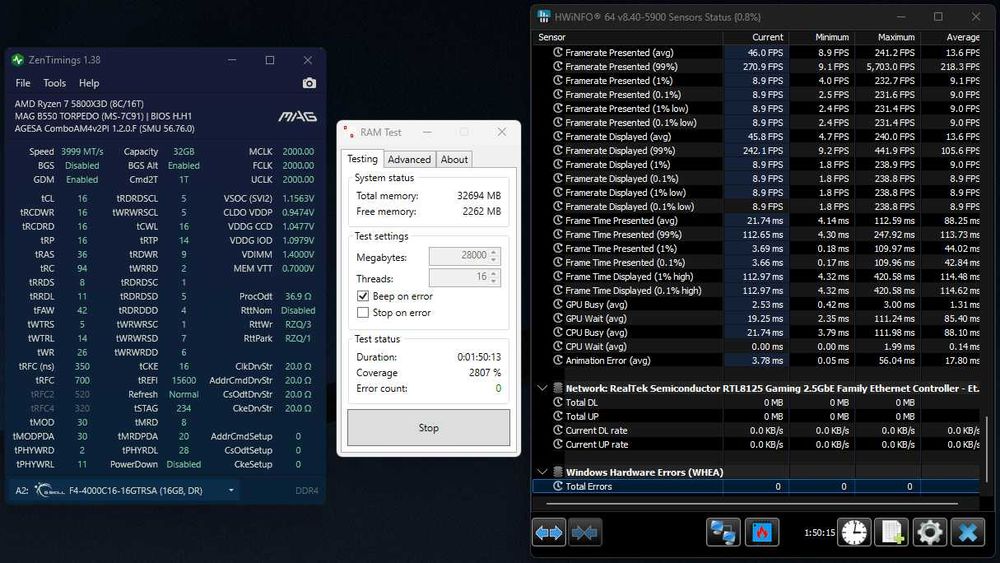Click HWiNFO expand columns arrows icon
The image size is (1000, 563).
tap(548, 532)
